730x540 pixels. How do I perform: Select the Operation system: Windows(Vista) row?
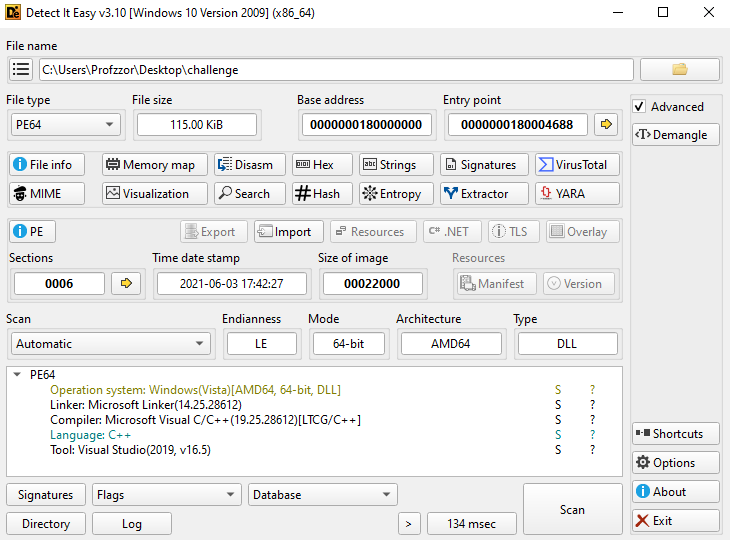314,390
